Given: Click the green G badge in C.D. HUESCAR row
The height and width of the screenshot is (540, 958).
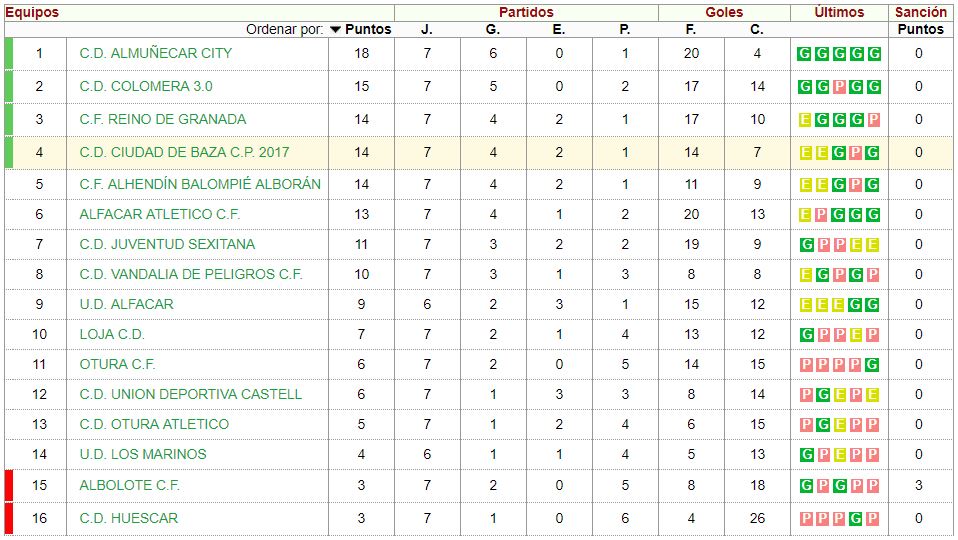Looking at the screenshot, I should pyautogui.click(x=856, y=519).
